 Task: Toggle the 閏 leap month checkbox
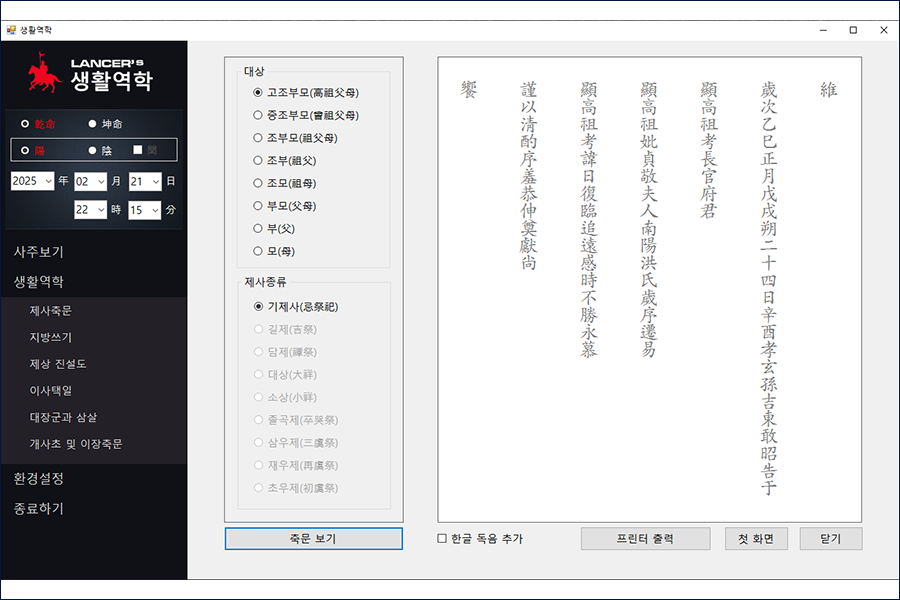pyautogui.click(x=139, y=150)
